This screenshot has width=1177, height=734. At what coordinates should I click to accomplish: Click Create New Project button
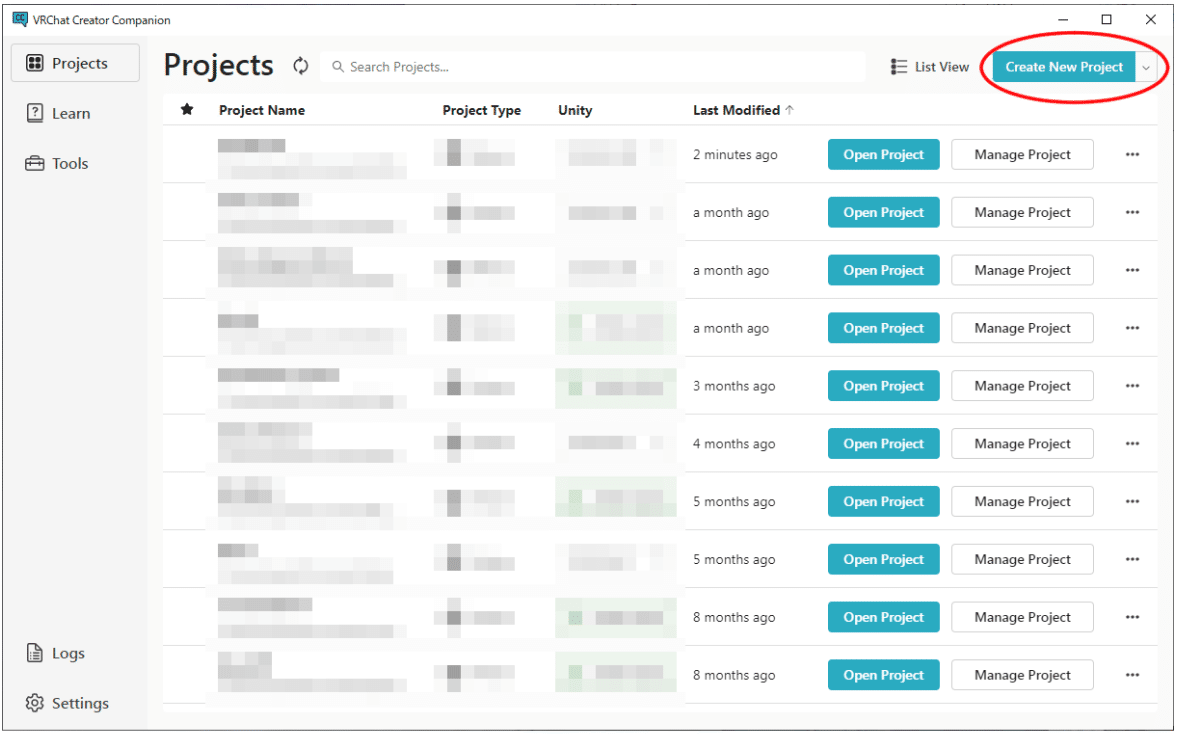(1064, 67)
